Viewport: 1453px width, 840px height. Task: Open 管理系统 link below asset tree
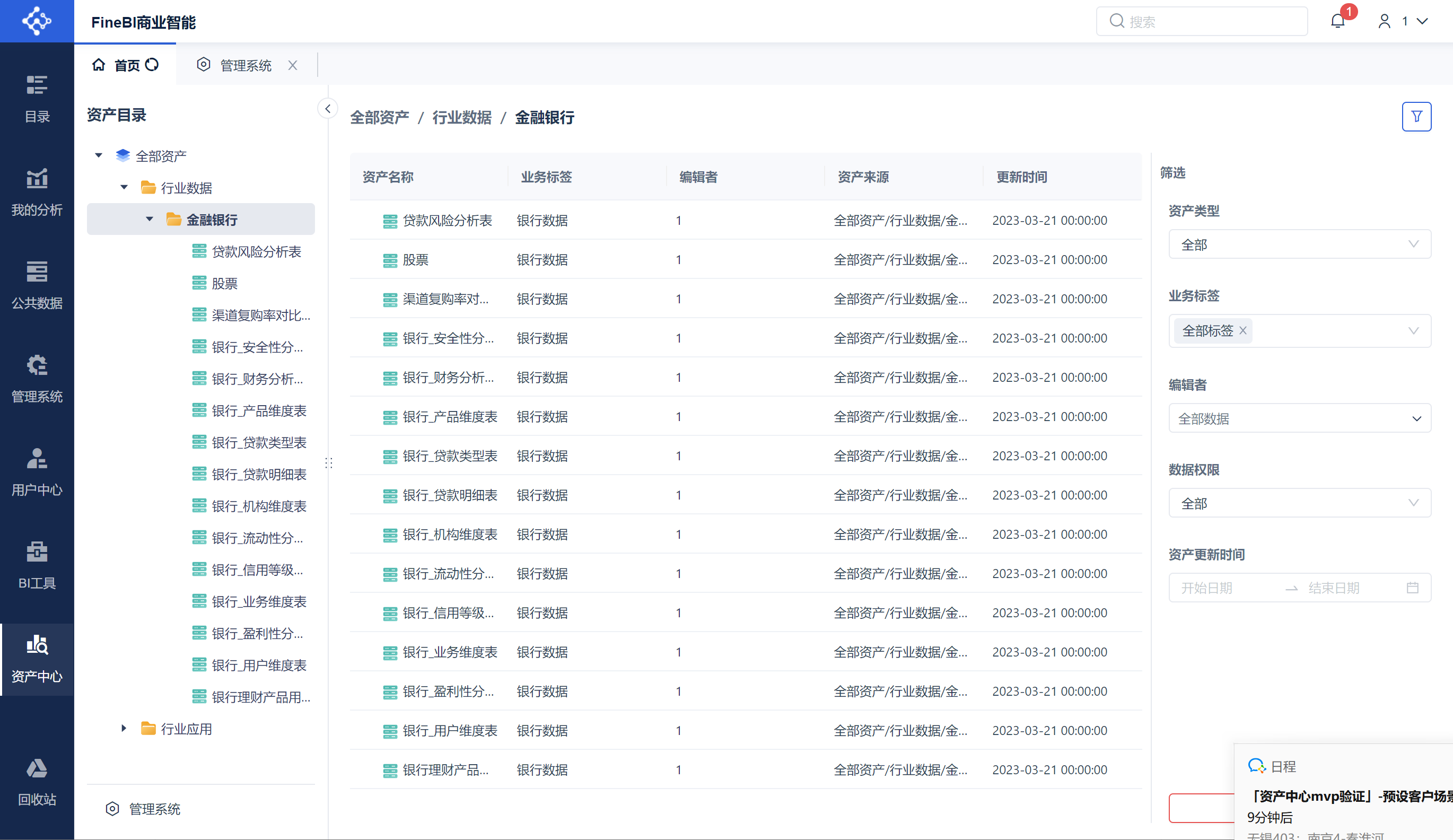pyautogui.click(x=154, y=809)
